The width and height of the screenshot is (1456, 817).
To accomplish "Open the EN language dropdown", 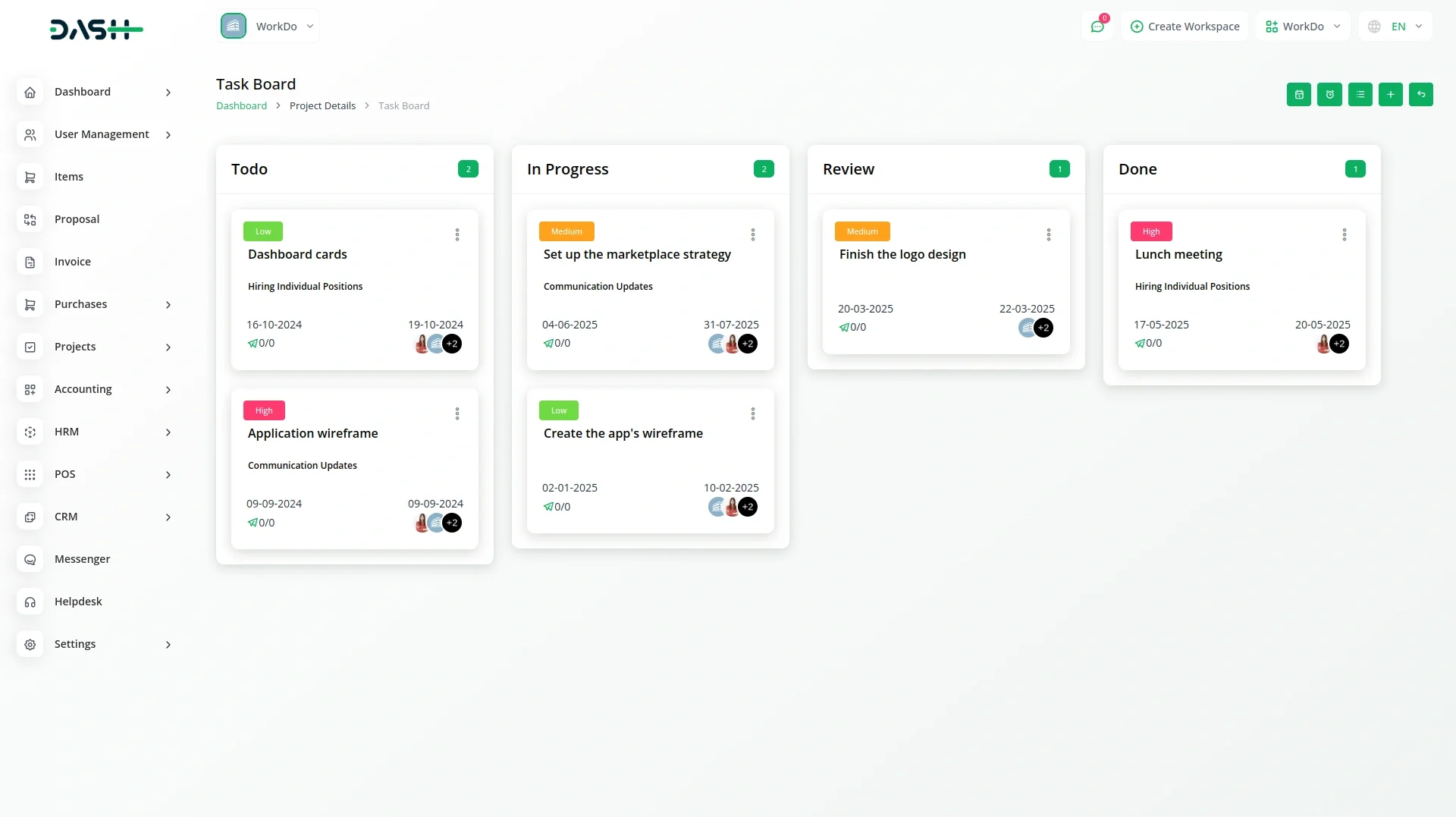I will click(1395, 27).
